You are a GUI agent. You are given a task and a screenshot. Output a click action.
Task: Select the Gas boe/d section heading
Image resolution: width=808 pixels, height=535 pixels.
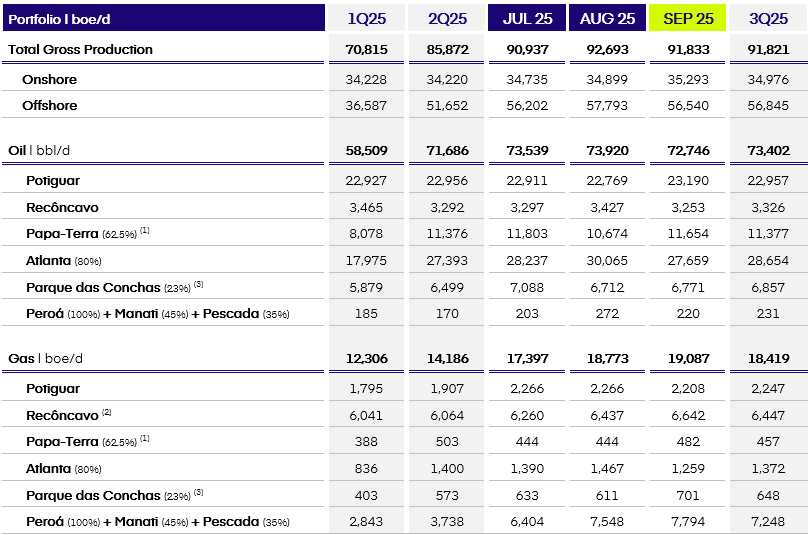point(46,358)
